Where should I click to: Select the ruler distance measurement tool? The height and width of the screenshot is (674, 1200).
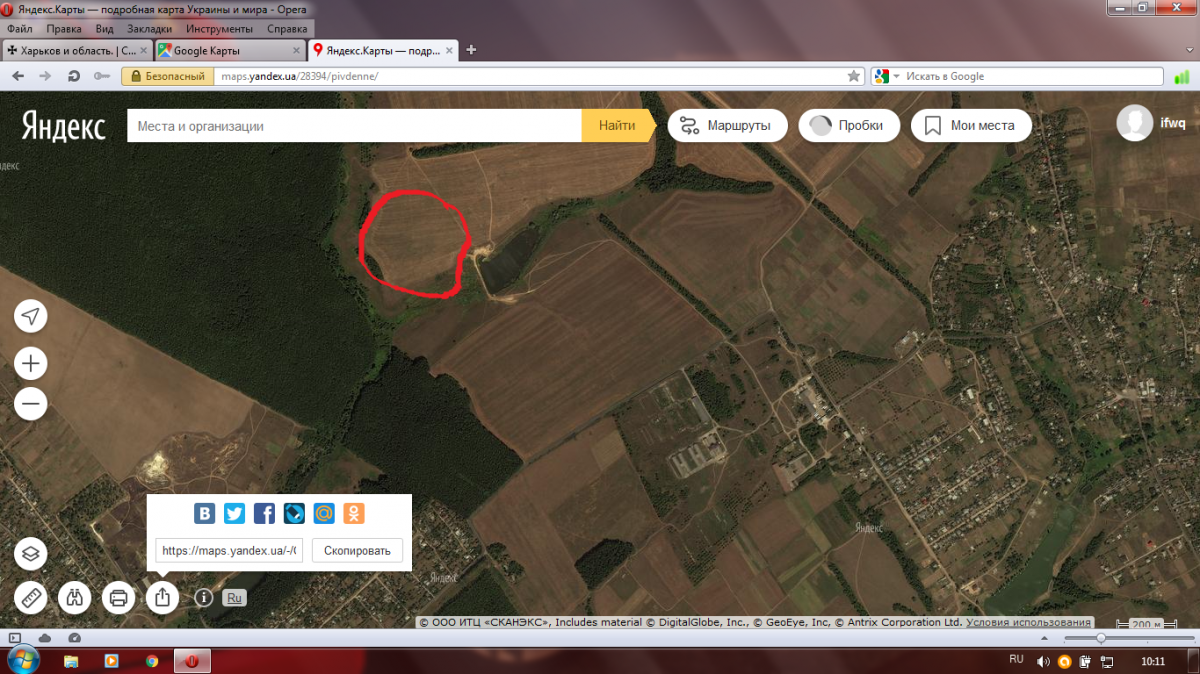(x=31, y=598)
